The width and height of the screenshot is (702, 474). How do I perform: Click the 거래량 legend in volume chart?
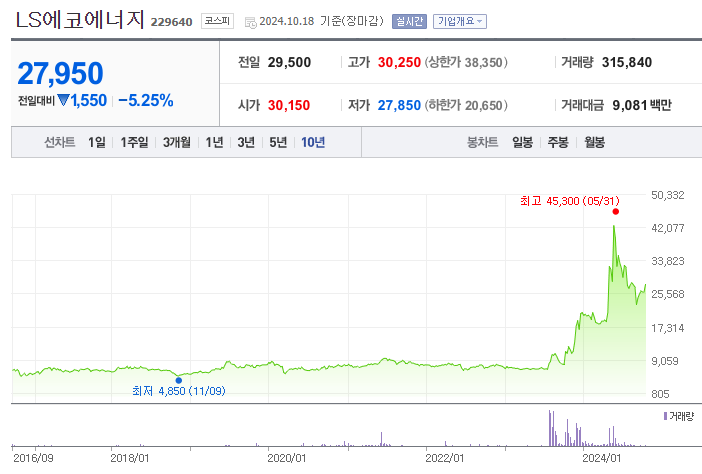679,416
